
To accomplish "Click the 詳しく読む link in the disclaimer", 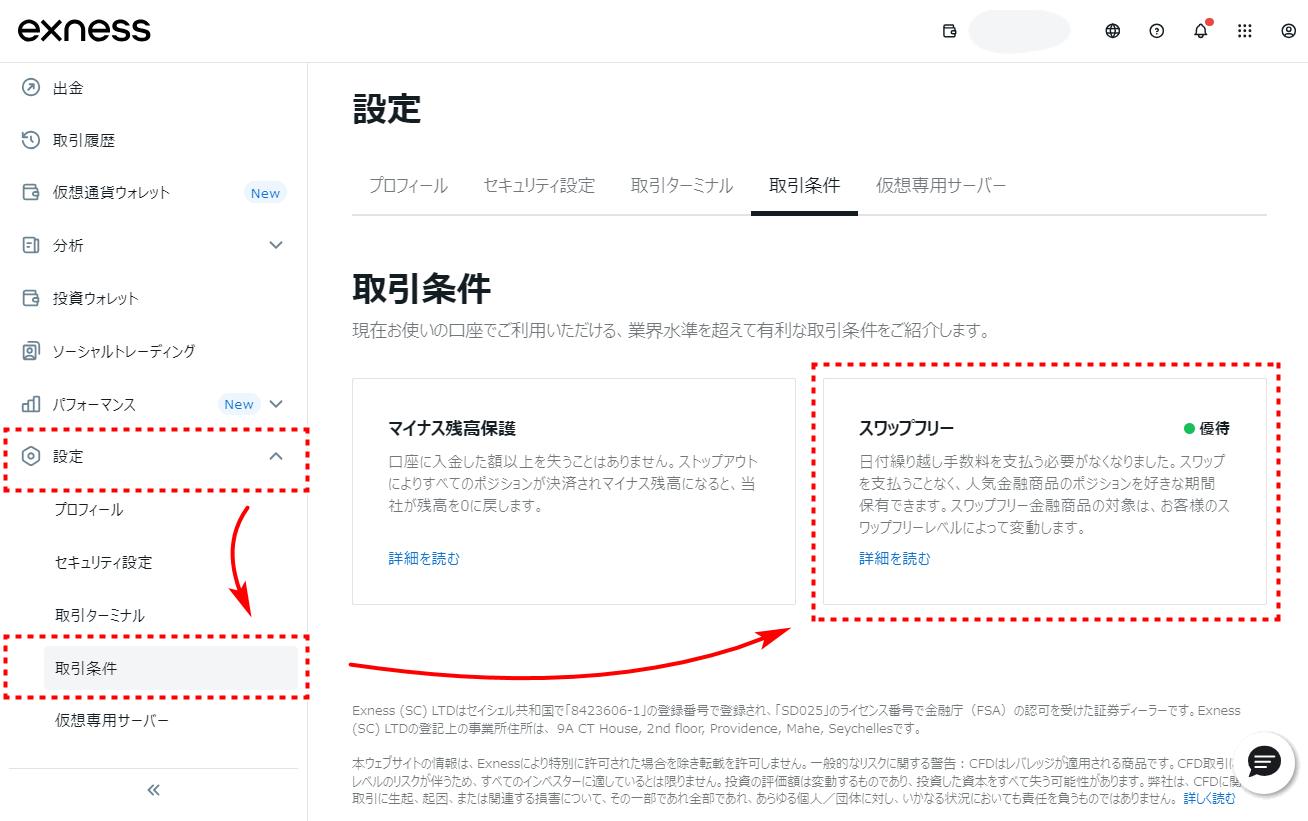I will [x=1210, y=799].
